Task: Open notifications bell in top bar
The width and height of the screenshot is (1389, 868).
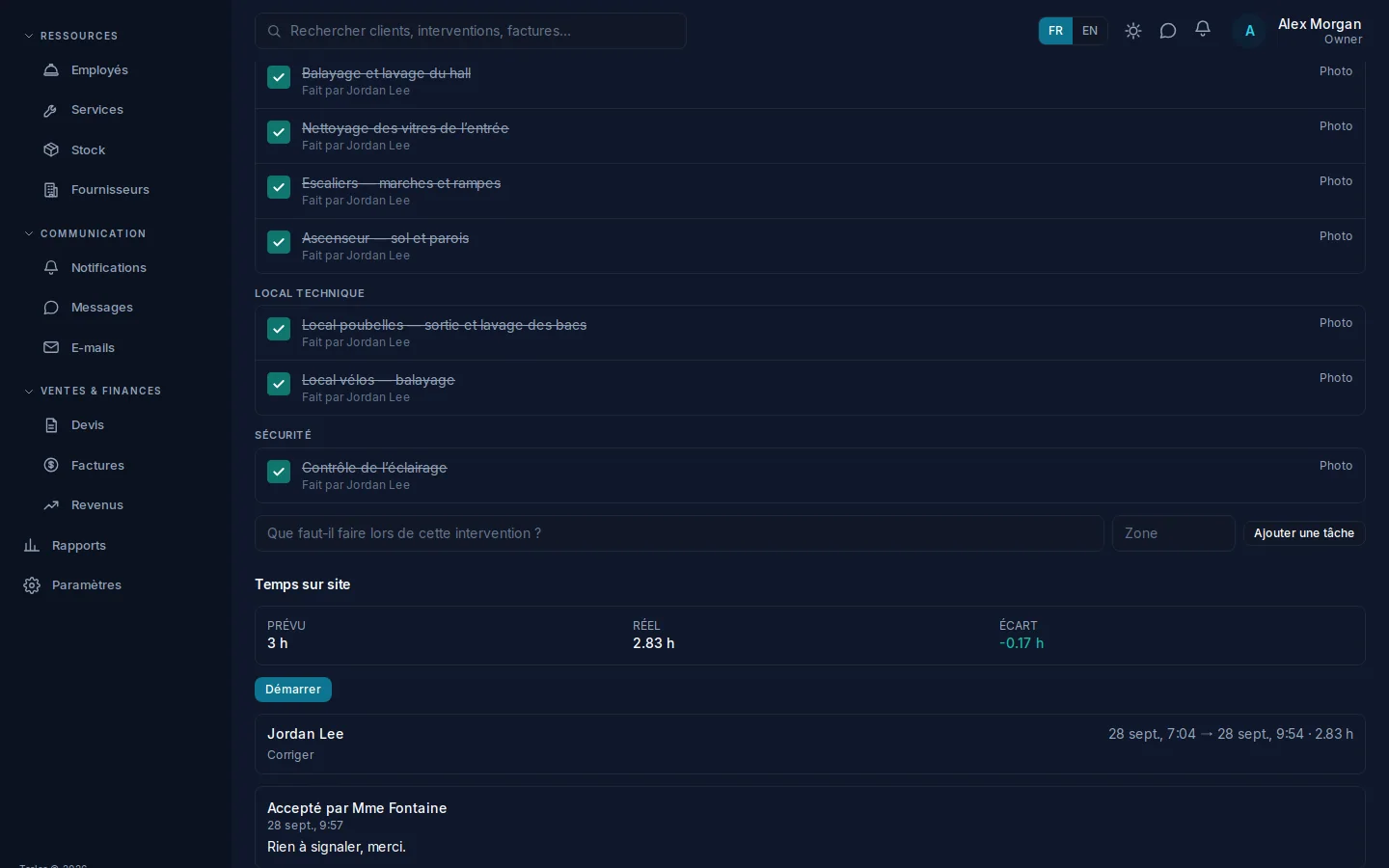Action: click(x=1203, y=30)
